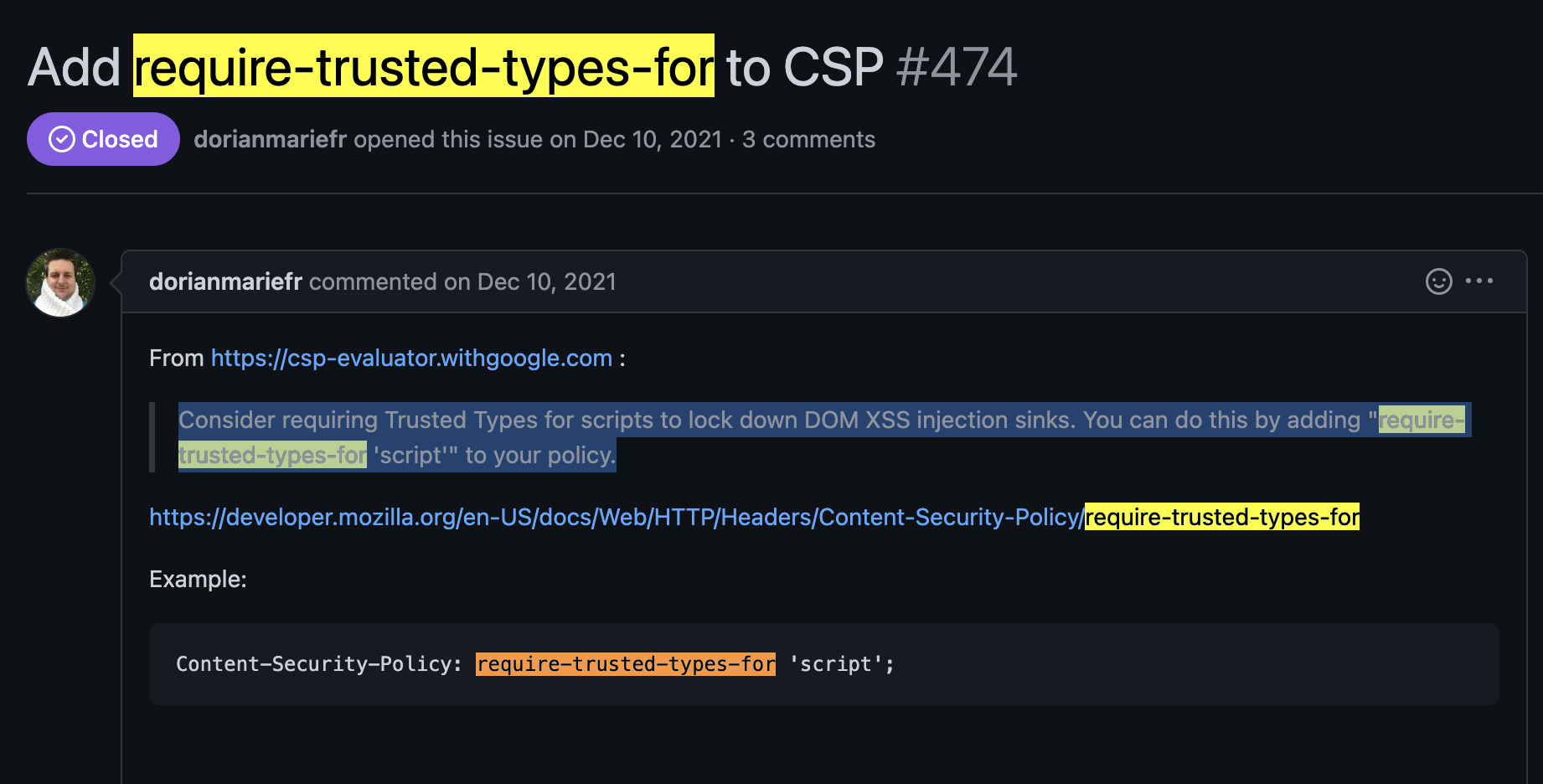1543x784 pixels.
Task: Open dorianmariefr's avatar picture
Action: [x=60, y=282]
